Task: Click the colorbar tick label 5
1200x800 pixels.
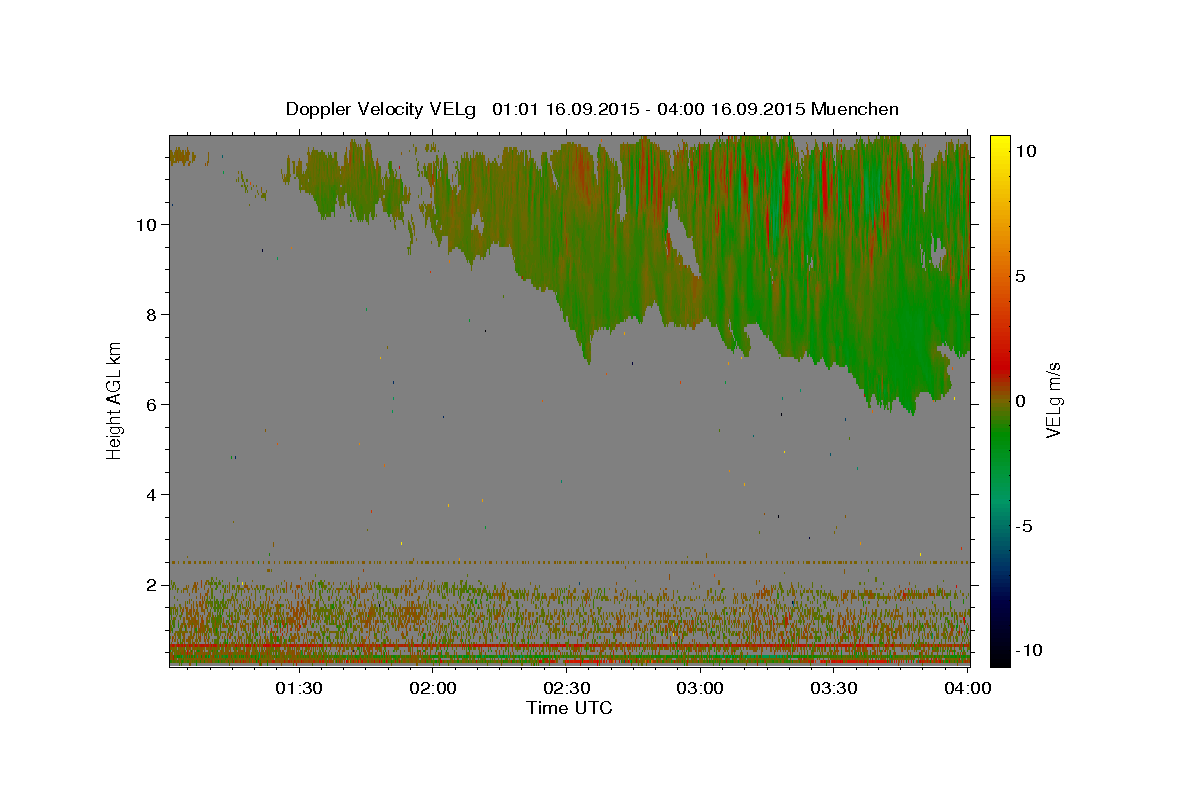Action: tap(1020, 275)
